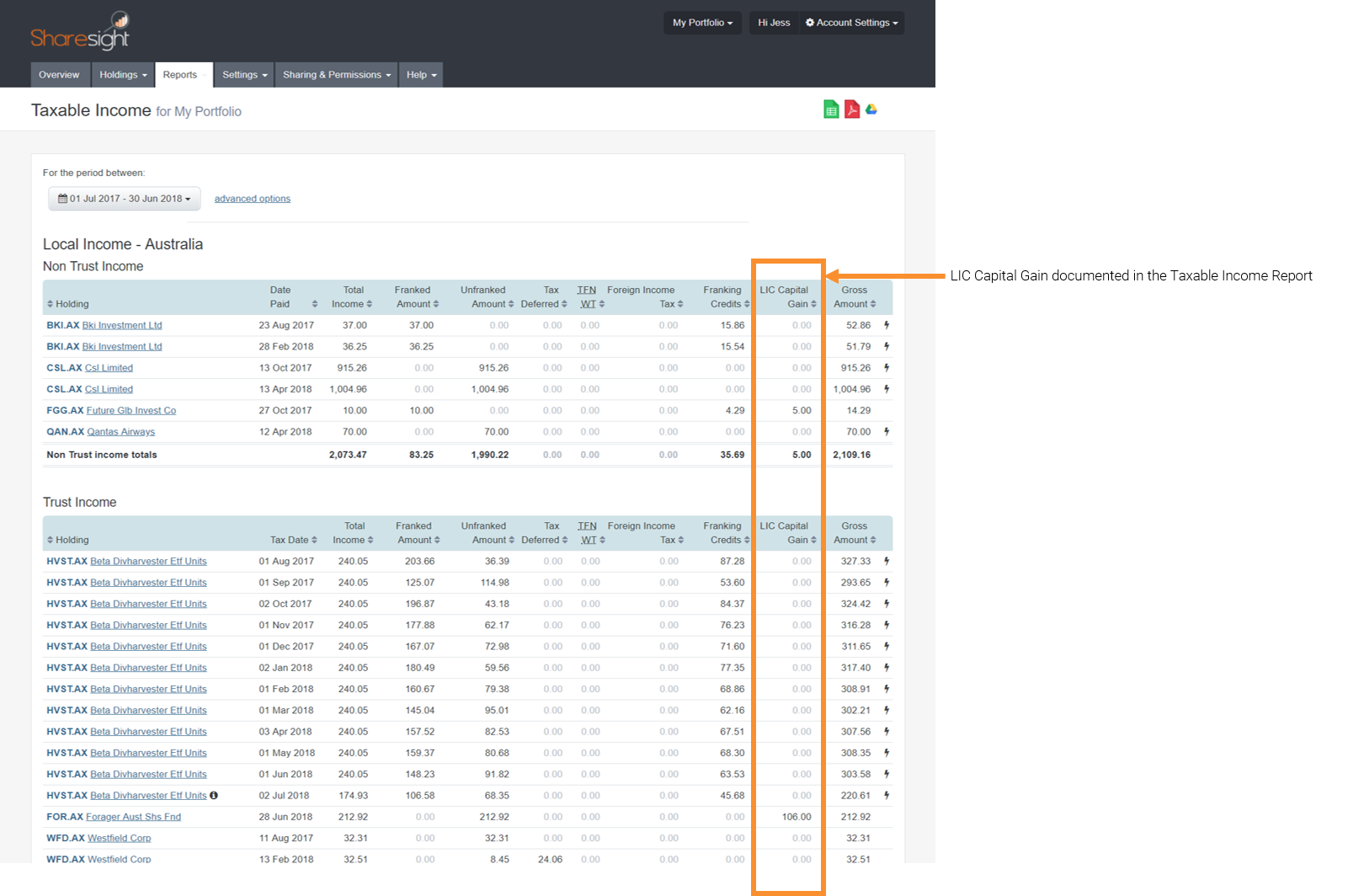Screen dimensions: 1348x896
Task: Click lightning bolt in HVST.AX 02 Jul 2018 row
Action: click(x=887, y=796)
